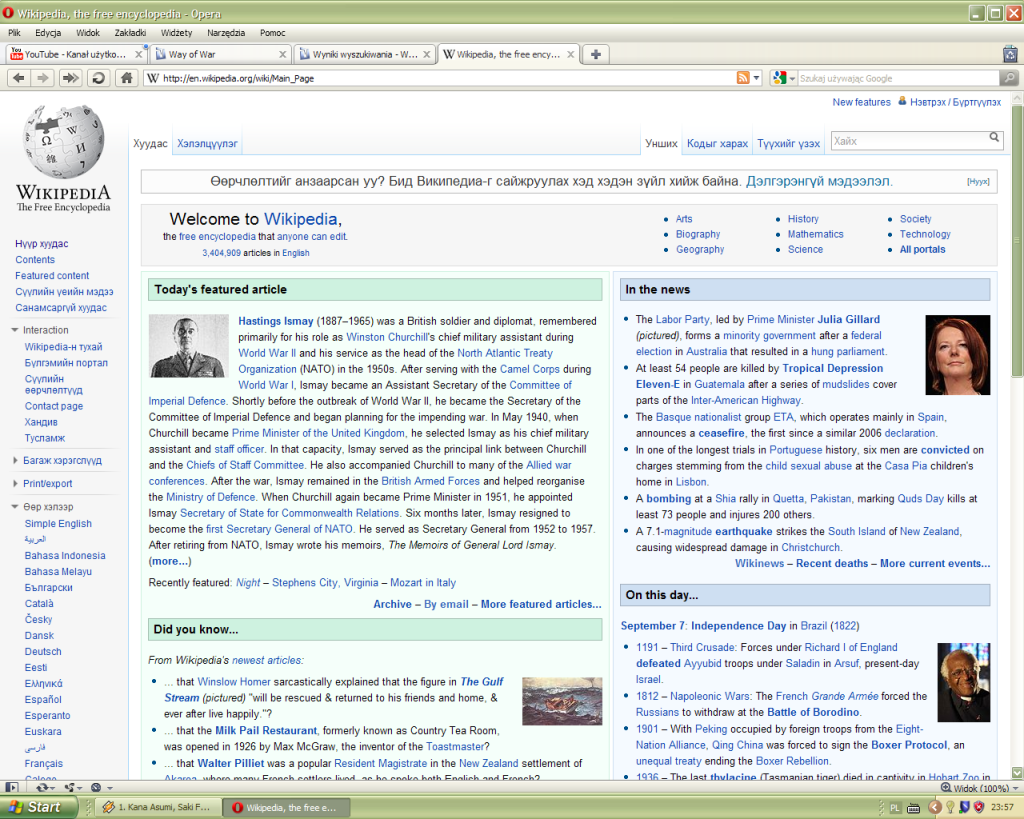Open the Hastings Ismay article link
1024x819 pixels.
tap(276, 321)
